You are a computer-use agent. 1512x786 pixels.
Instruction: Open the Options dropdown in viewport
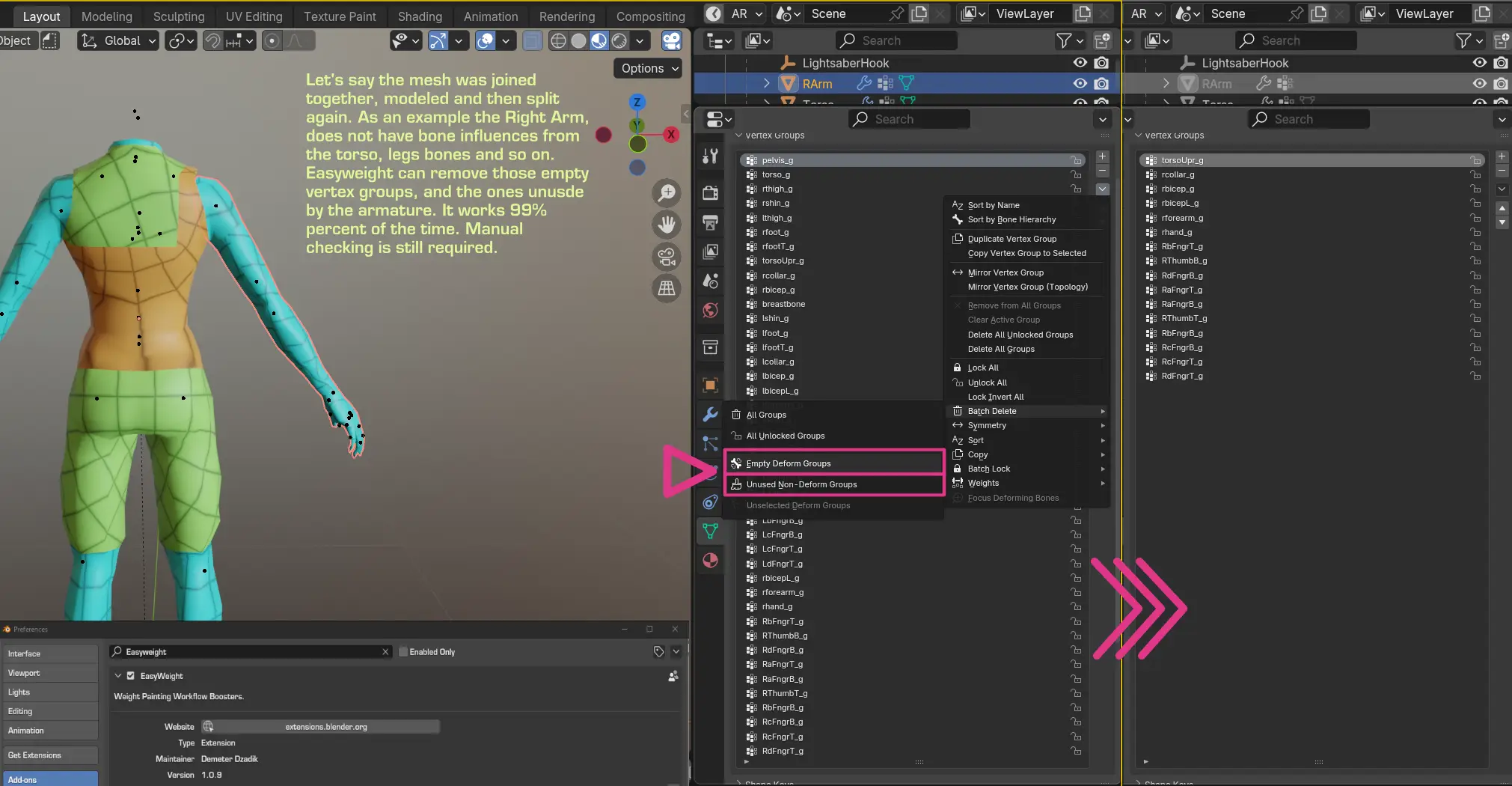pyautogui.click(x=649, y=68)
